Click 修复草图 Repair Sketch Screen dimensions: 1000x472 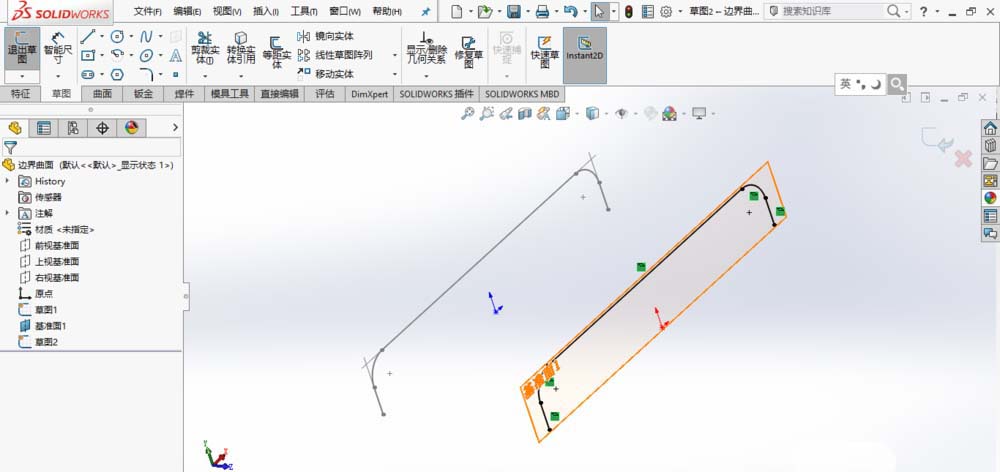pyautogui.click(x=469, y=52)
